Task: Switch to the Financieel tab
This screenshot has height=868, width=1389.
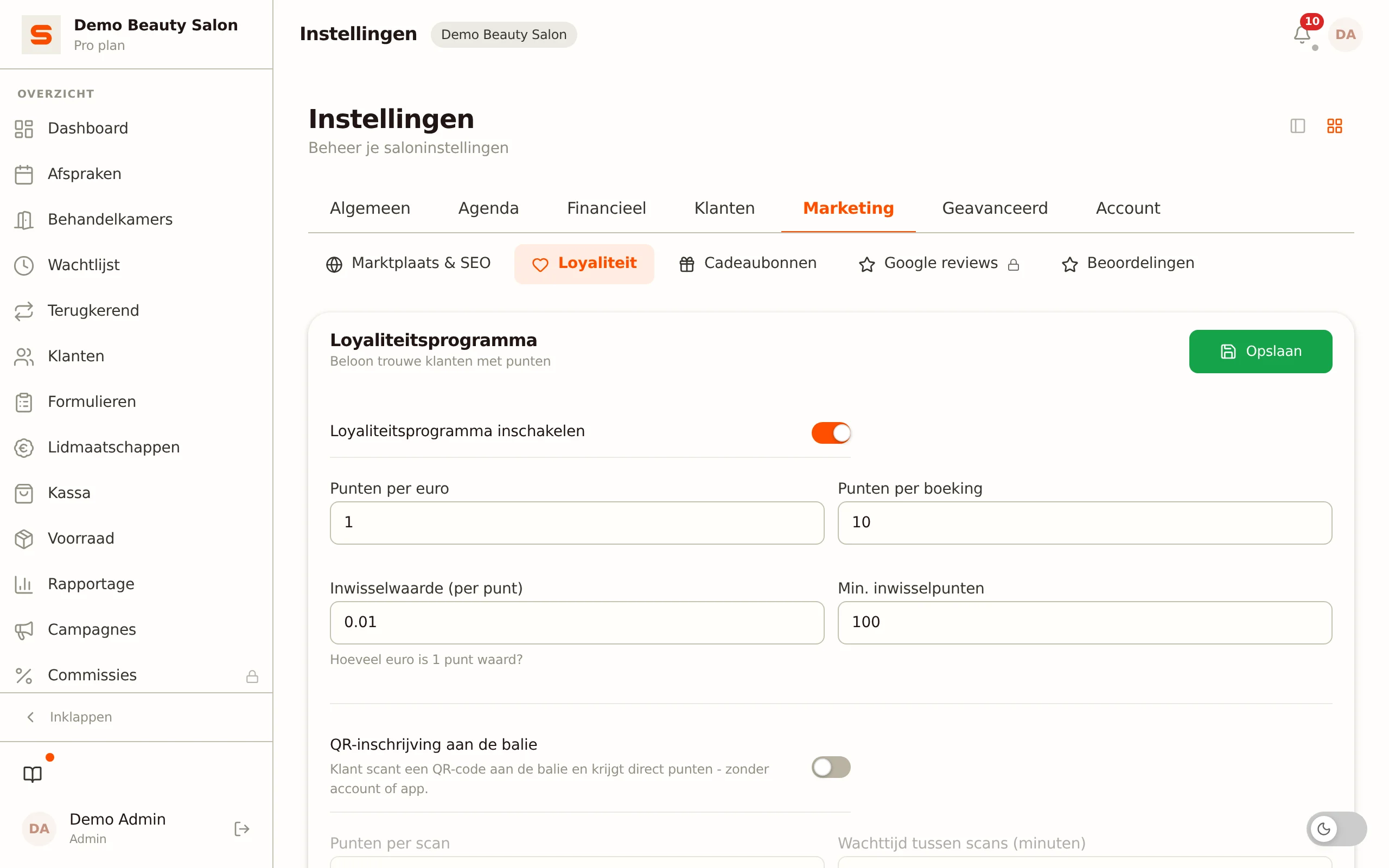Action: [606, 208]
